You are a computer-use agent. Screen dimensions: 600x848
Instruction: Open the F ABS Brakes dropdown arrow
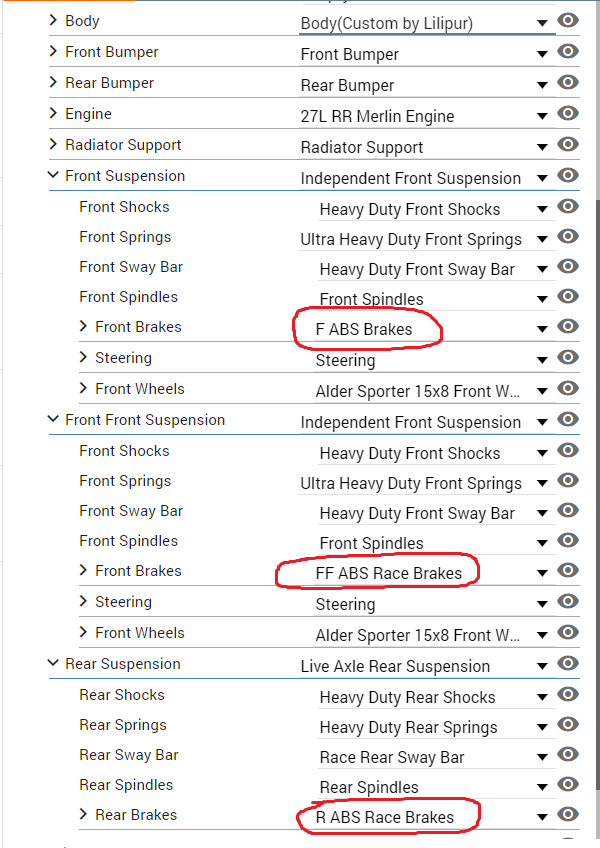[x=542, y=329]
